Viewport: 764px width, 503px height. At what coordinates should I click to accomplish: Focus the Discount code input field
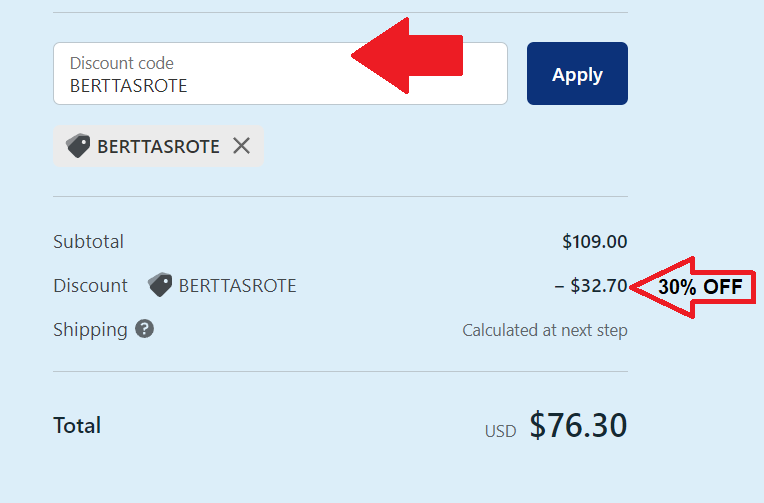click(x=280, y=74)
